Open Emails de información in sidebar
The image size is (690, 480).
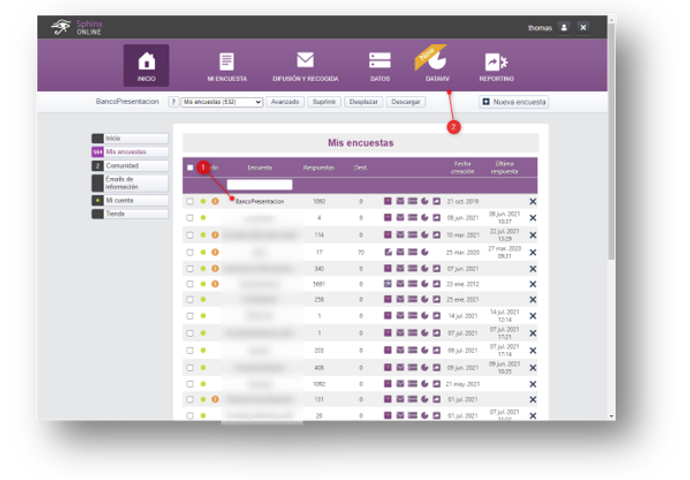(130, 183)
